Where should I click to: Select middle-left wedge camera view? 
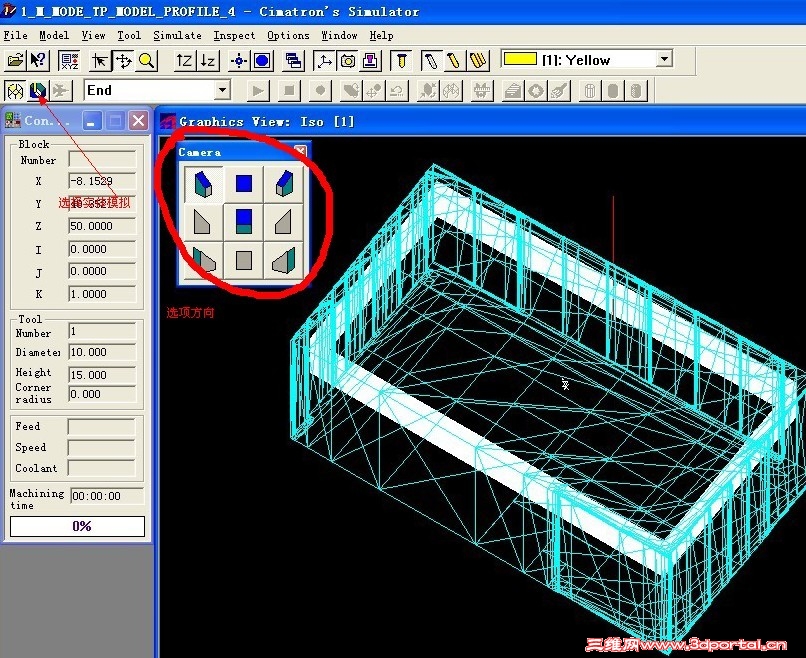coord(203,222)
